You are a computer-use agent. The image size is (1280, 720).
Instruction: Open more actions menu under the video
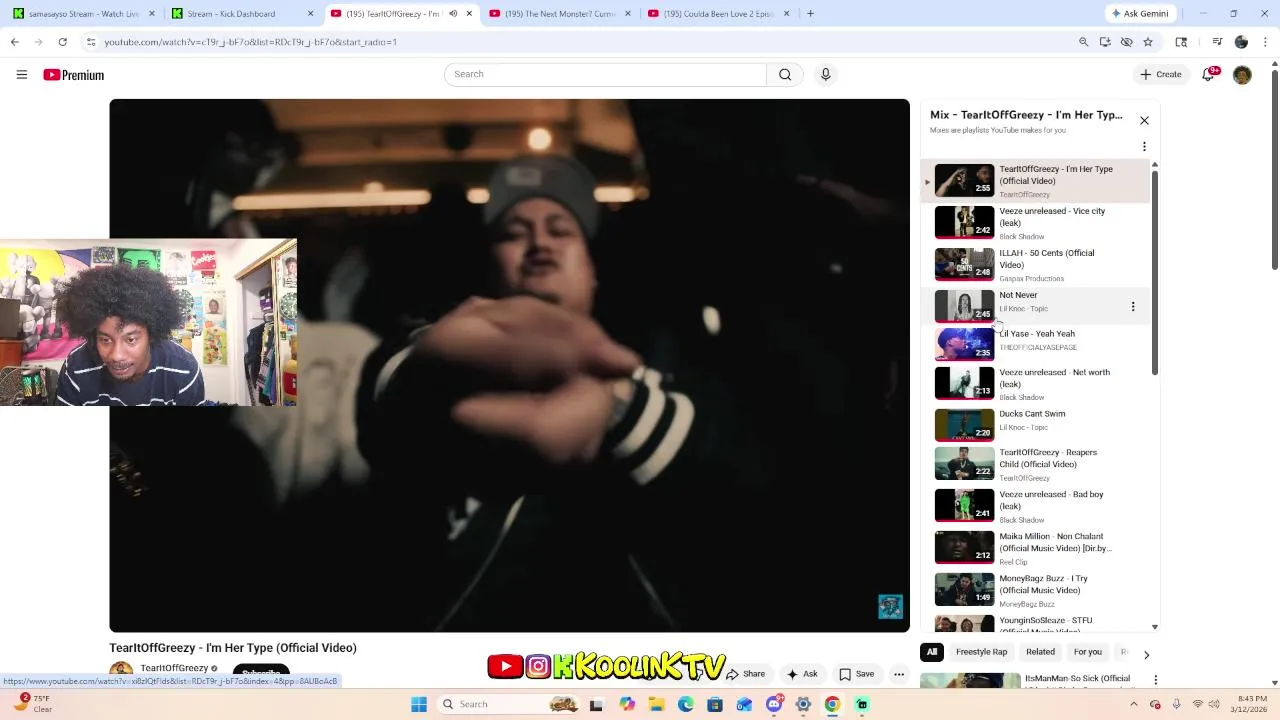[x=899, y=674]
